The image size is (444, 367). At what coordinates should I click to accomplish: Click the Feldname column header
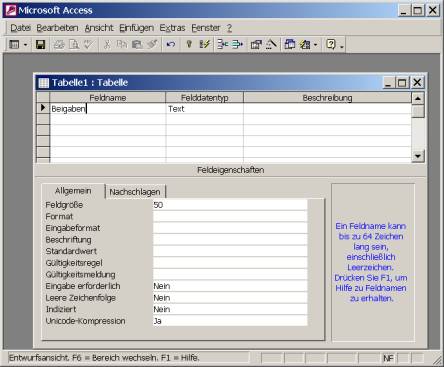click(x=108, y=98)
